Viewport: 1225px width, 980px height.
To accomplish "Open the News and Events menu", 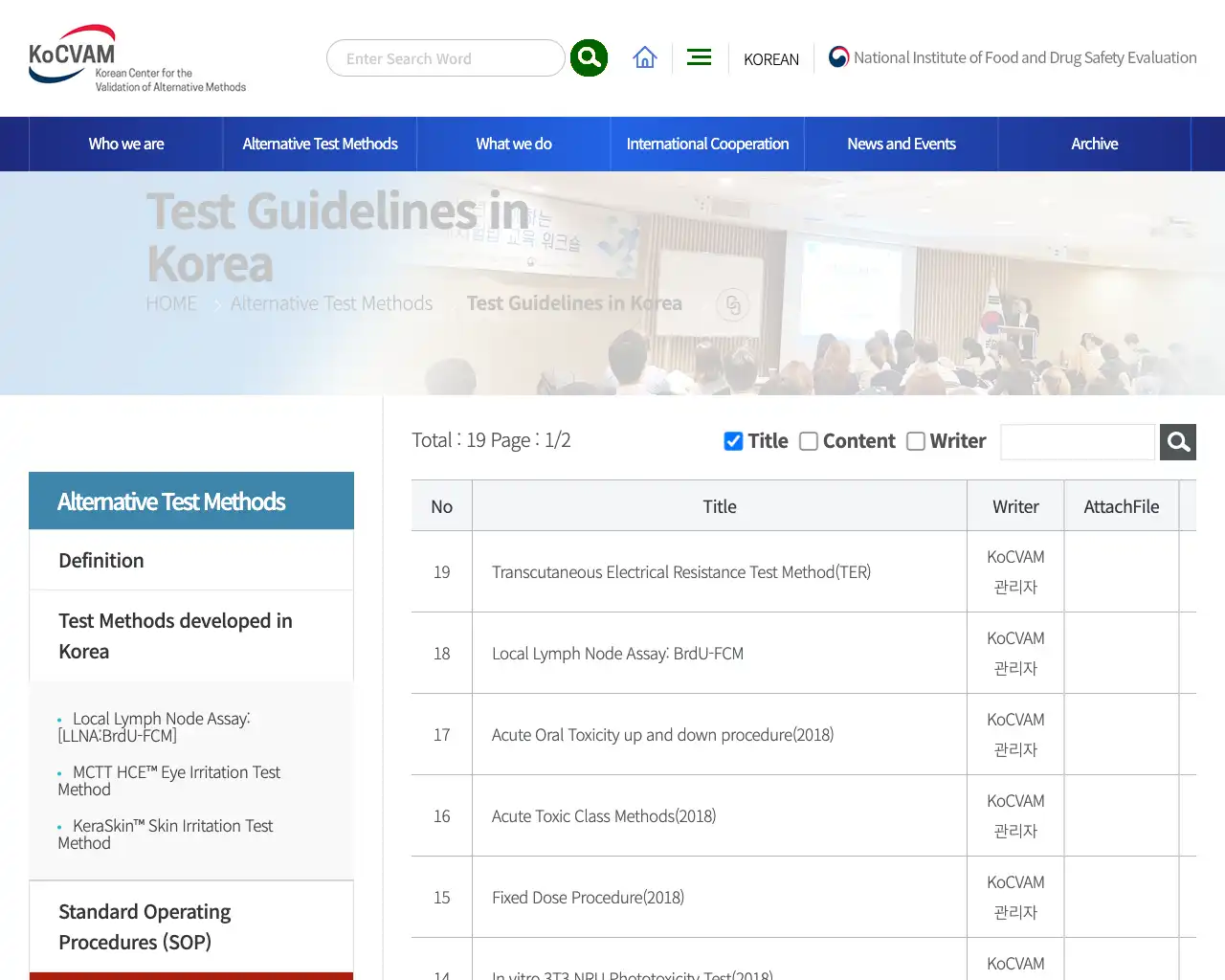I will pyautogui.click(x=902, y=144).
